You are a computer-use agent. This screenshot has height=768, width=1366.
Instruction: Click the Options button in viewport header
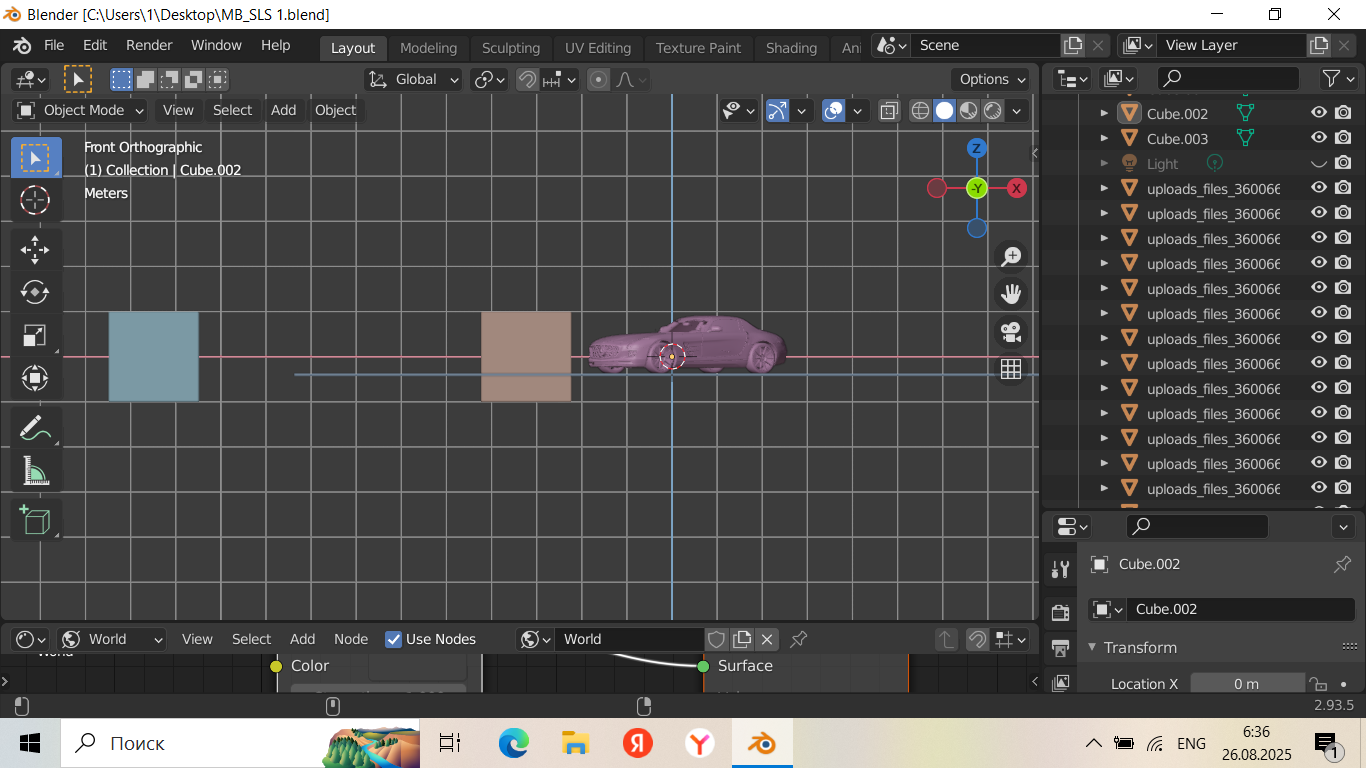tap(991, 79)
